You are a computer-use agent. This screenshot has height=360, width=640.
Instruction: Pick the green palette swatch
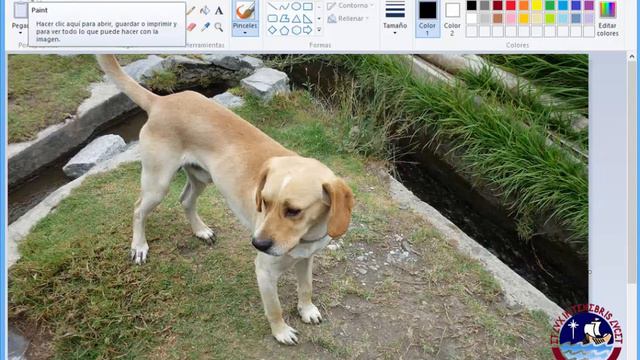550,5
